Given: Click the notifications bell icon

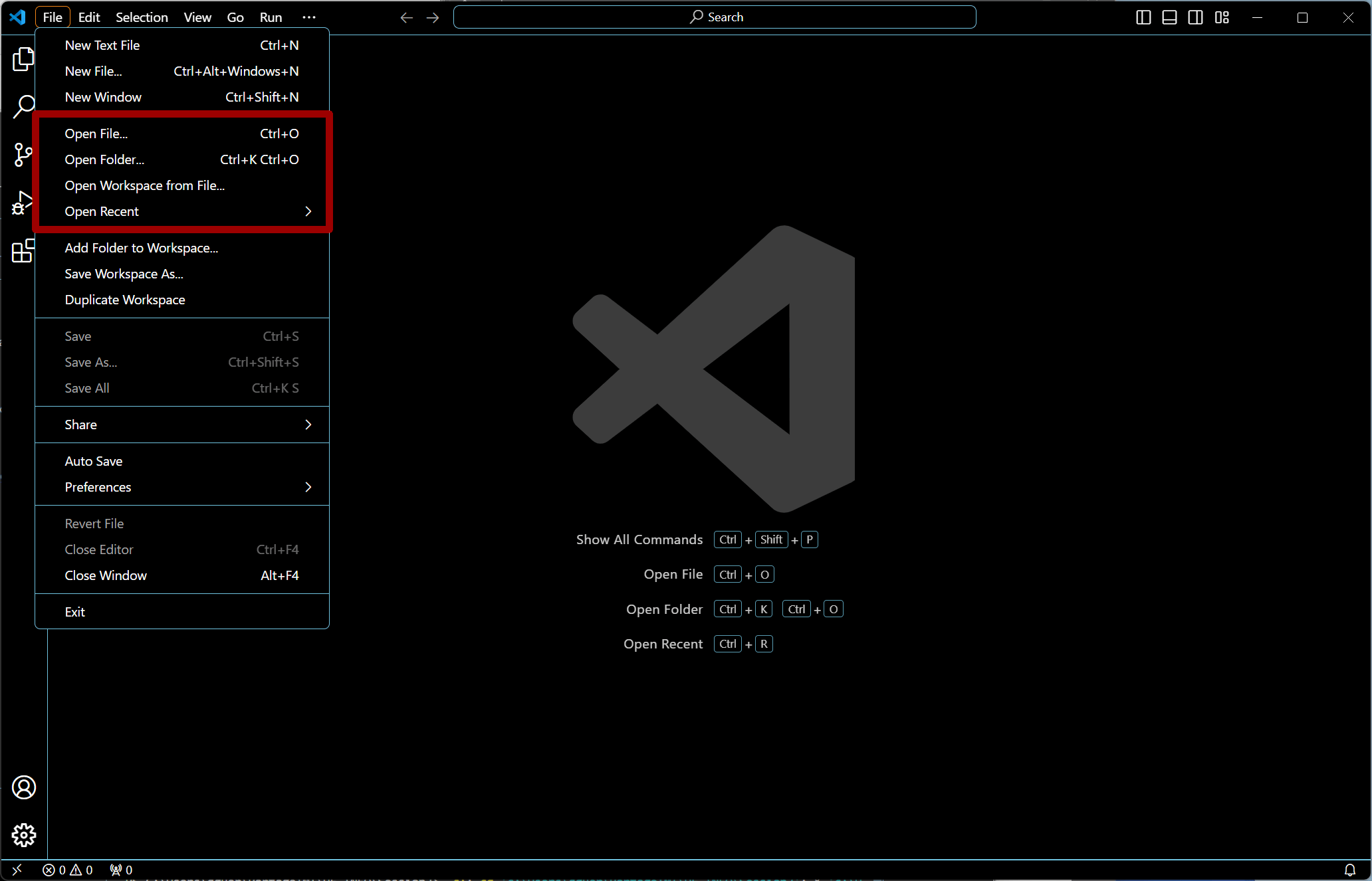Looking at the screenshot, I should pyautogui.click(x=1350, y=870).
